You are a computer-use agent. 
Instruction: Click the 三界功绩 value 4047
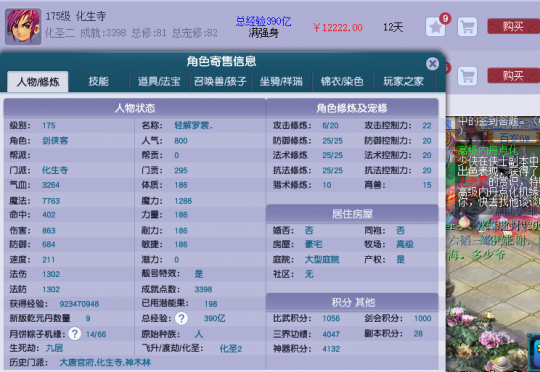pyautogui.click(x=331, y=334)
